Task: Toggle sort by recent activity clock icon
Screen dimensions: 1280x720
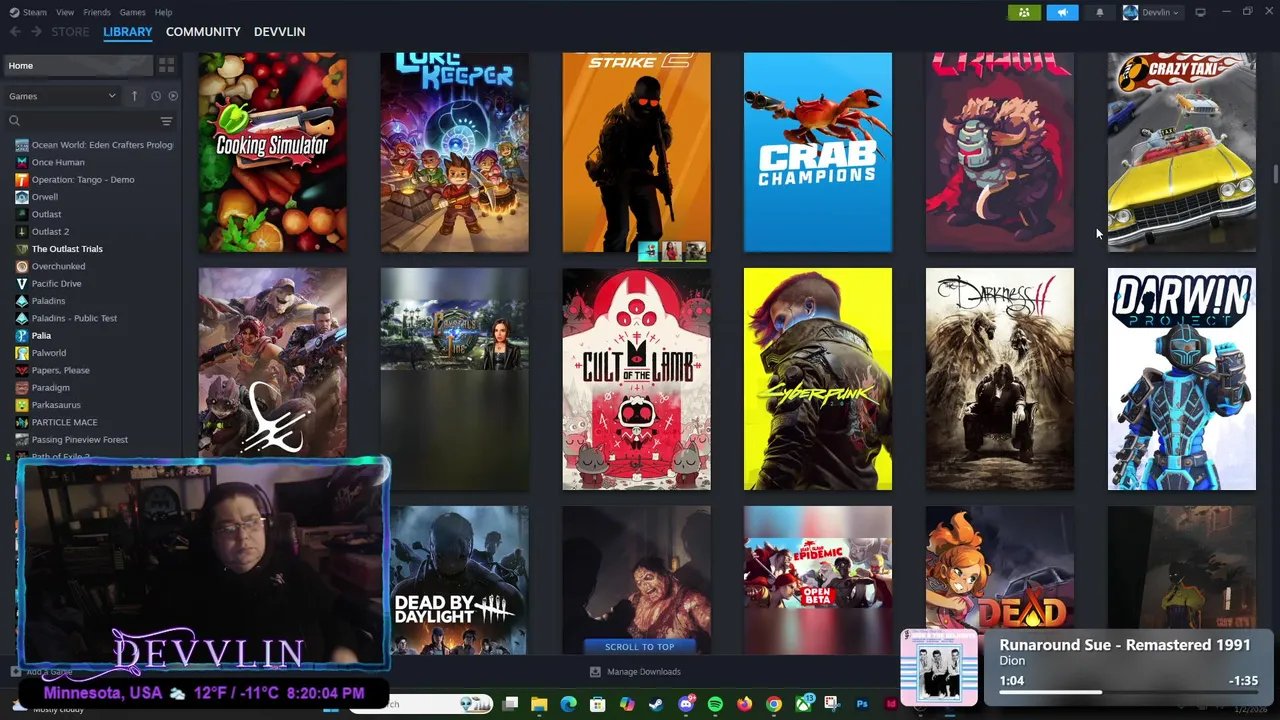Action: (156, 96)
